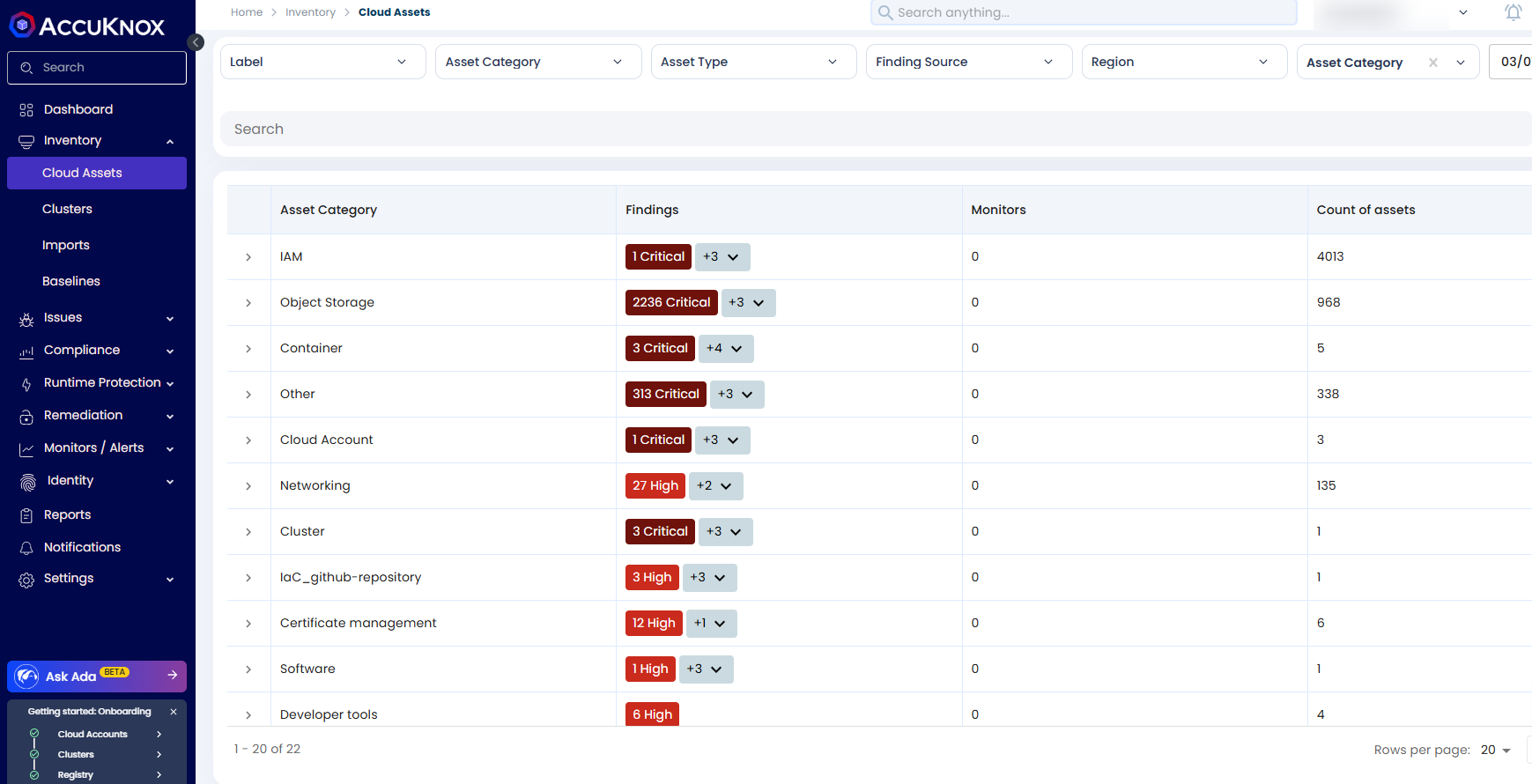Open the +1 dropdown for Certificate management
1532x784 pixels.
[711, 623]
